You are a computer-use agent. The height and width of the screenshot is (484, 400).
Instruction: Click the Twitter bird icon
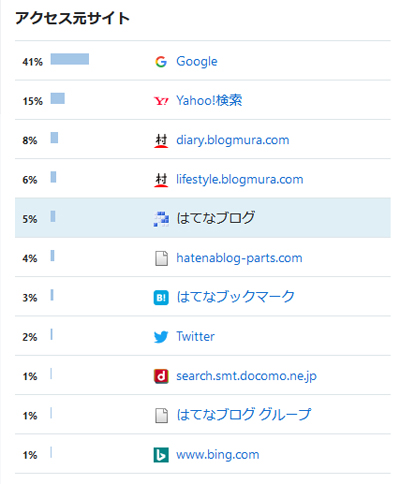[161, 337]
